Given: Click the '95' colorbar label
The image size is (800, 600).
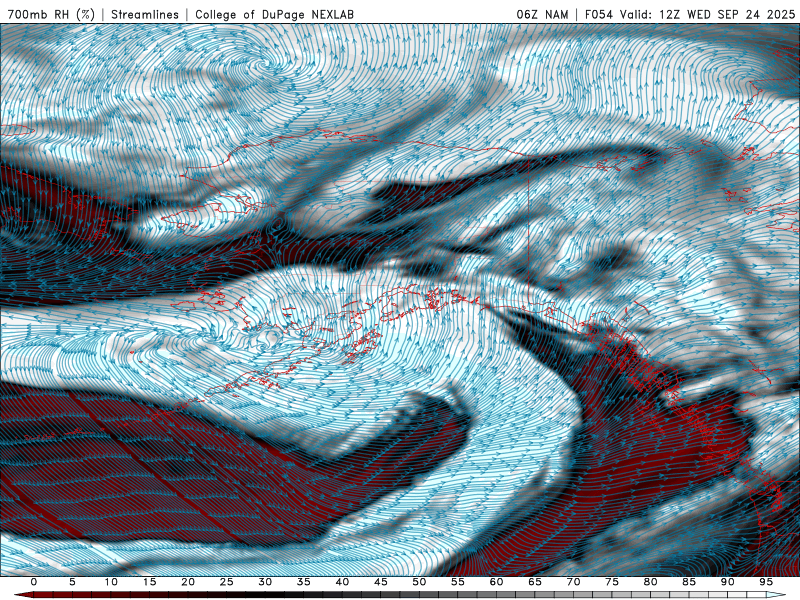Looking at the screenshot, I should click(x=766, y=582).
